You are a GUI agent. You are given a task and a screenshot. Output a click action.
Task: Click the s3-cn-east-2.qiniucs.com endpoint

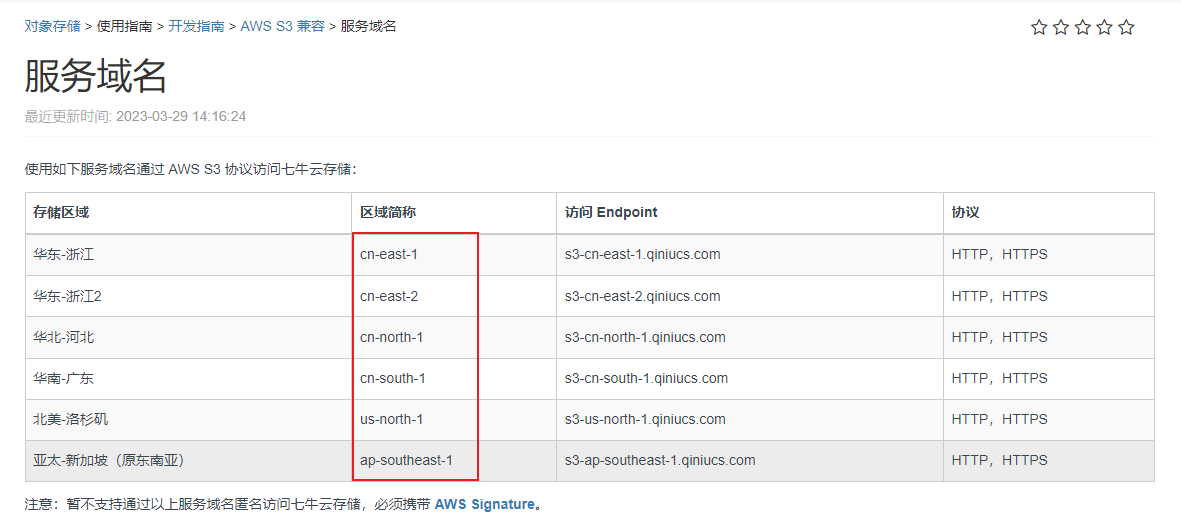click(x=642, y=296)
